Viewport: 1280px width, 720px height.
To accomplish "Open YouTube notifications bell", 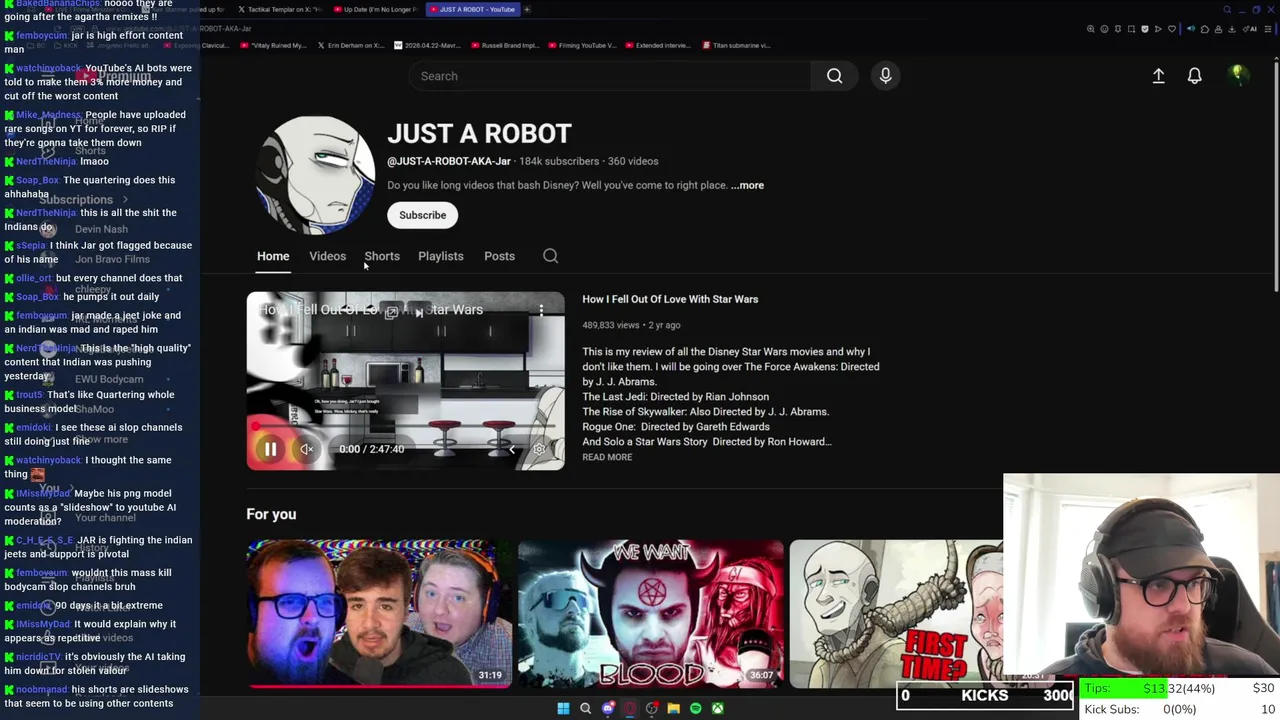I will pyautogui.click(x=1194, y=76).
